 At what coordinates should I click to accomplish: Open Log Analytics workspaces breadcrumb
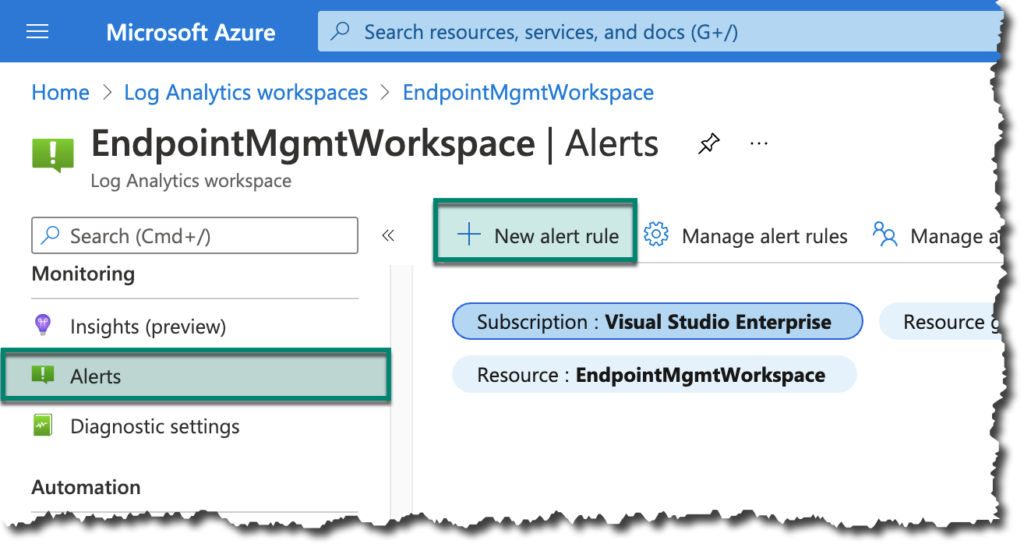[246, 93]
